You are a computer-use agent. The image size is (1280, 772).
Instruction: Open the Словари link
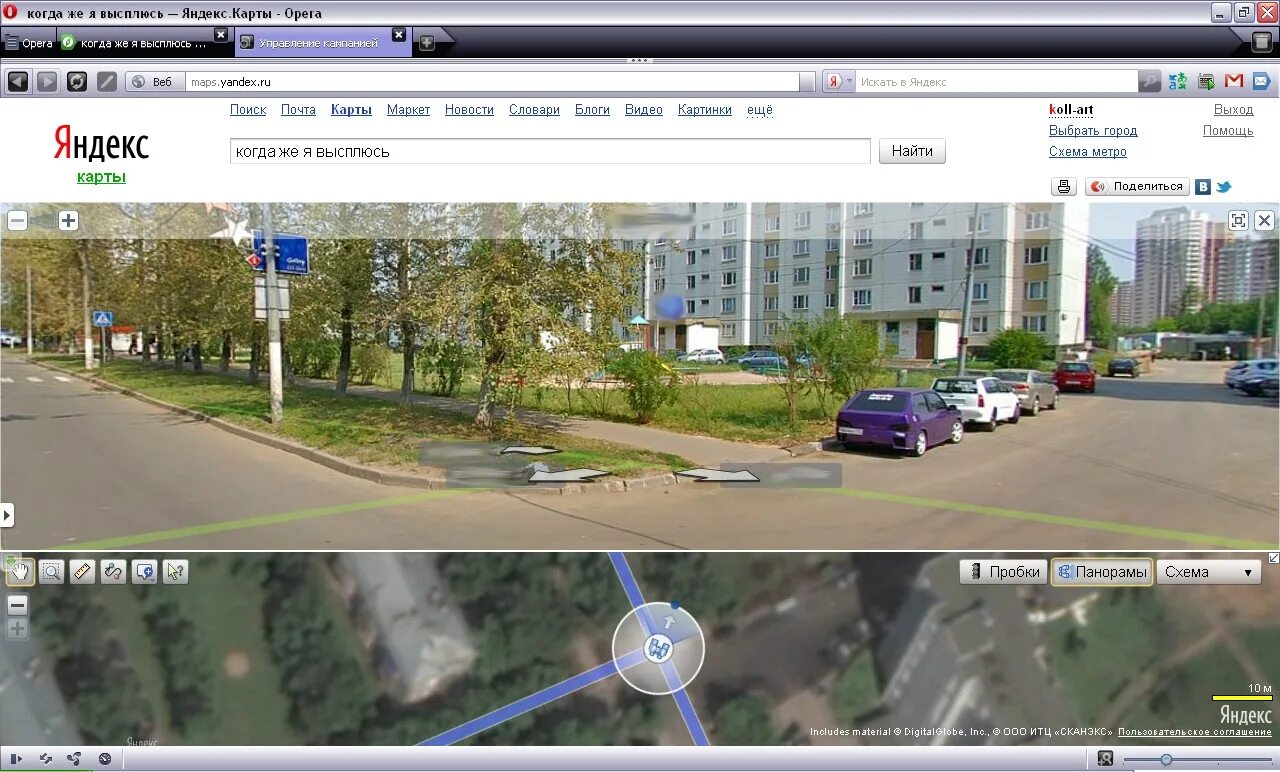tap(534, 110)
